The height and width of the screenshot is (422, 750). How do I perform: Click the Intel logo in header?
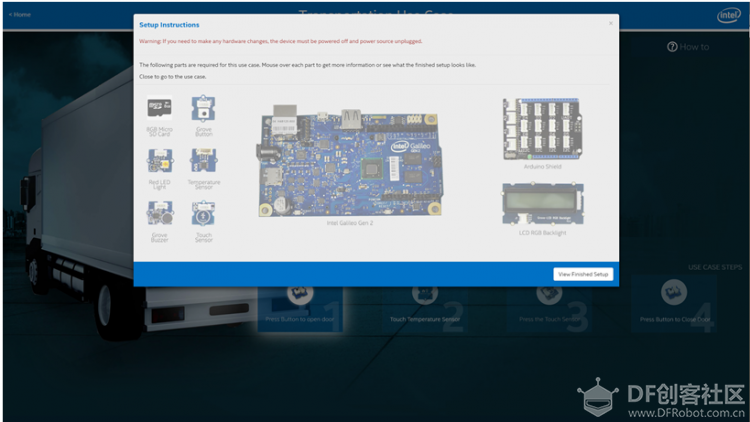(x=728, y=15)
